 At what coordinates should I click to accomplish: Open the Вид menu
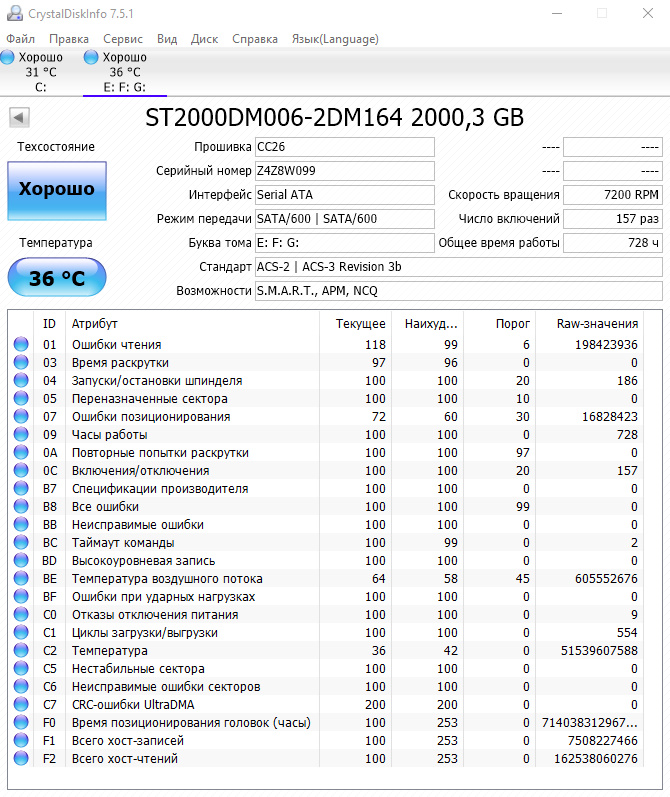(x=167, y=39)
